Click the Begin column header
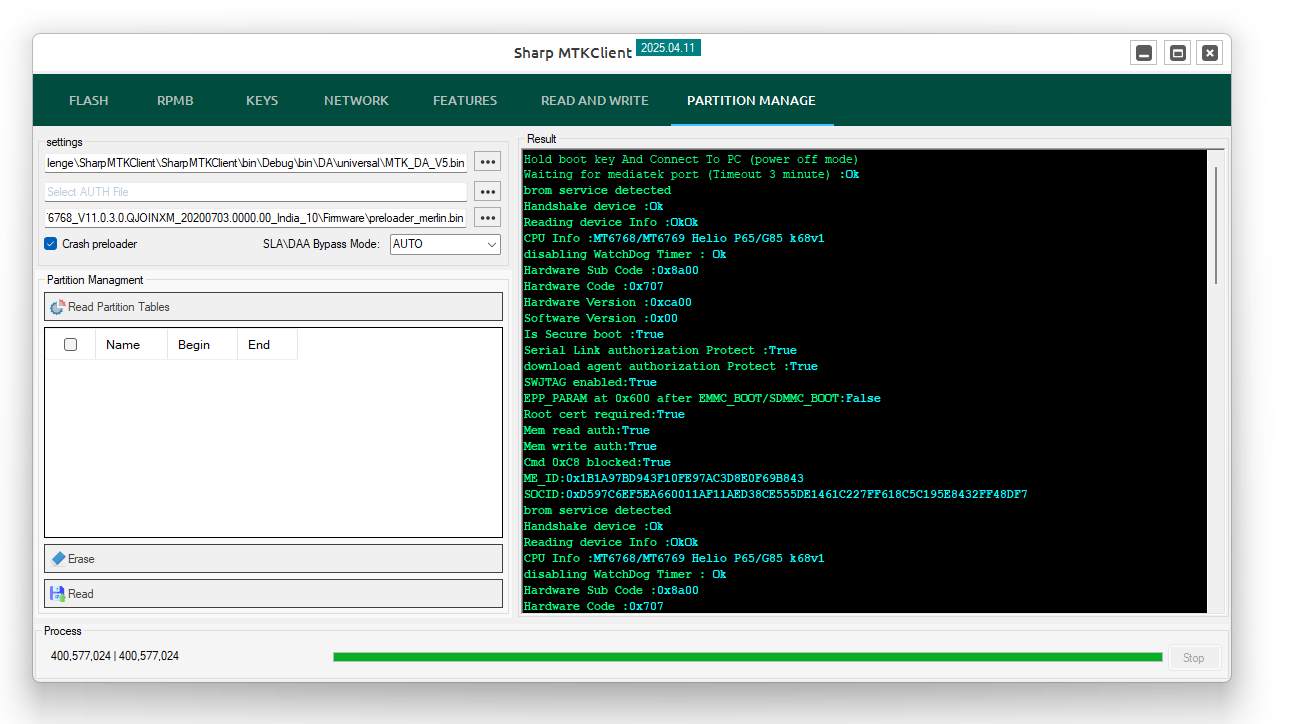 tap(202, 344)
